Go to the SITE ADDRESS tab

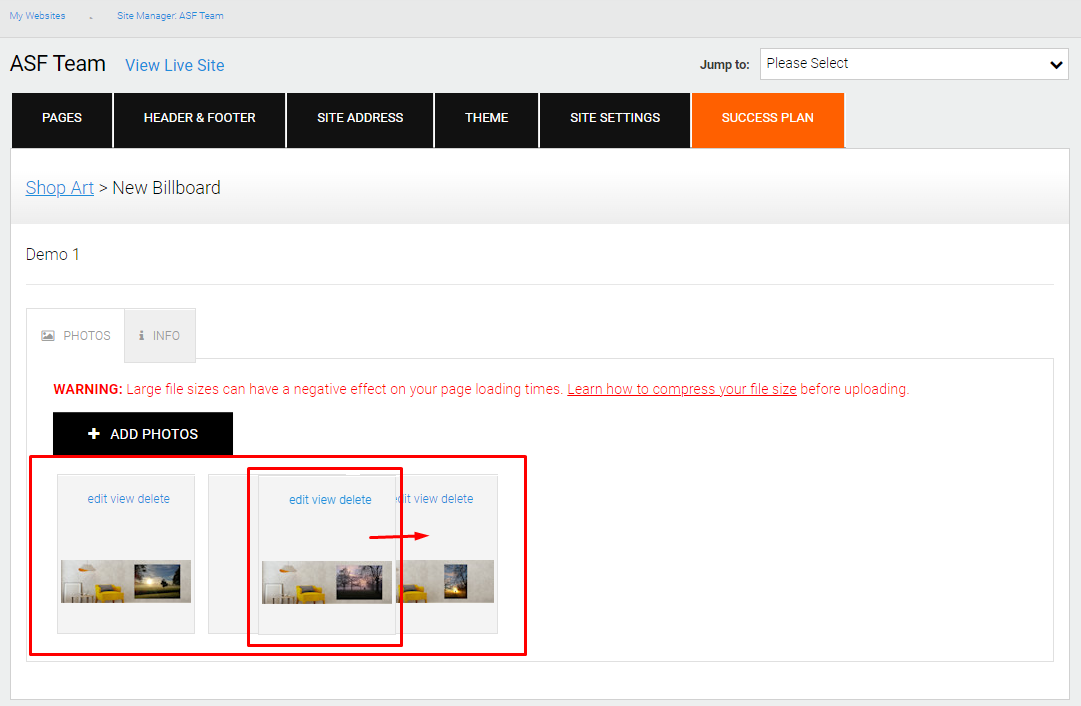pyautogui.click(x=360, y=120)
